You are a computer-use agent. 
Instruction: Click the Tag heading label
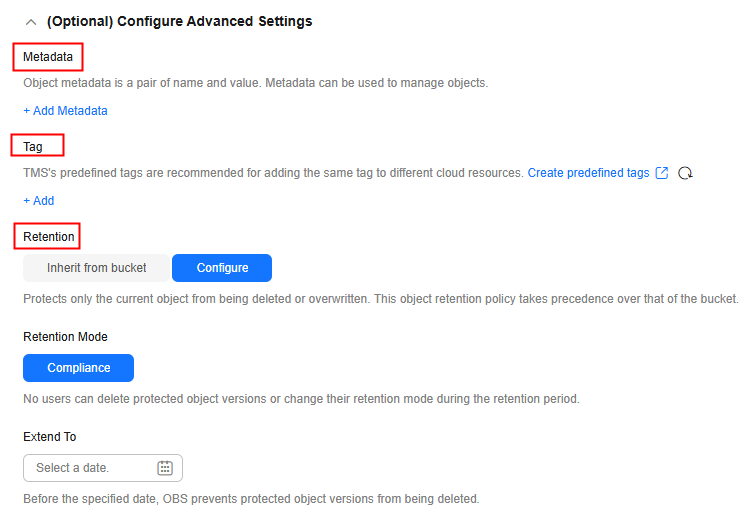pos(33,146)
